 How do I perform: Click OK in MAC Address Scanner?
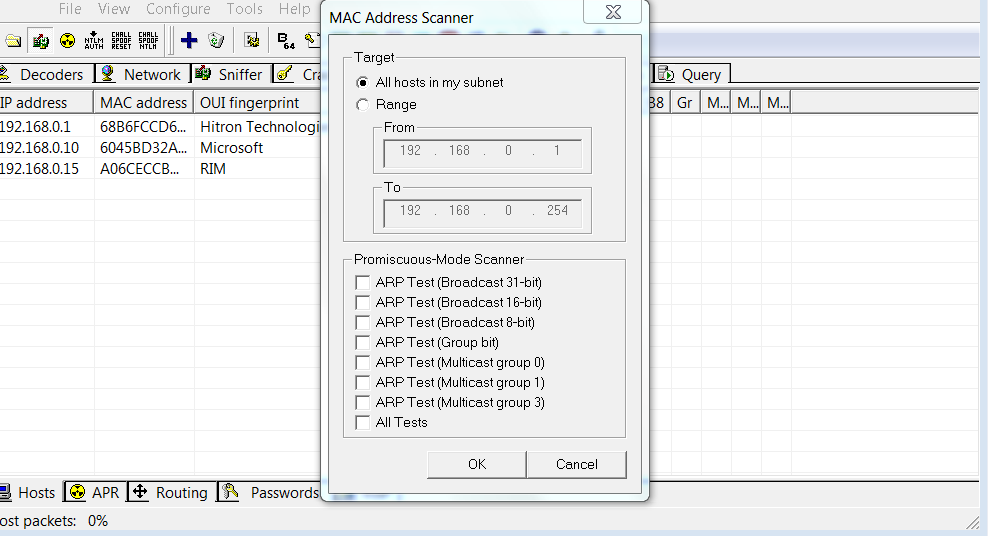(476, 464)
